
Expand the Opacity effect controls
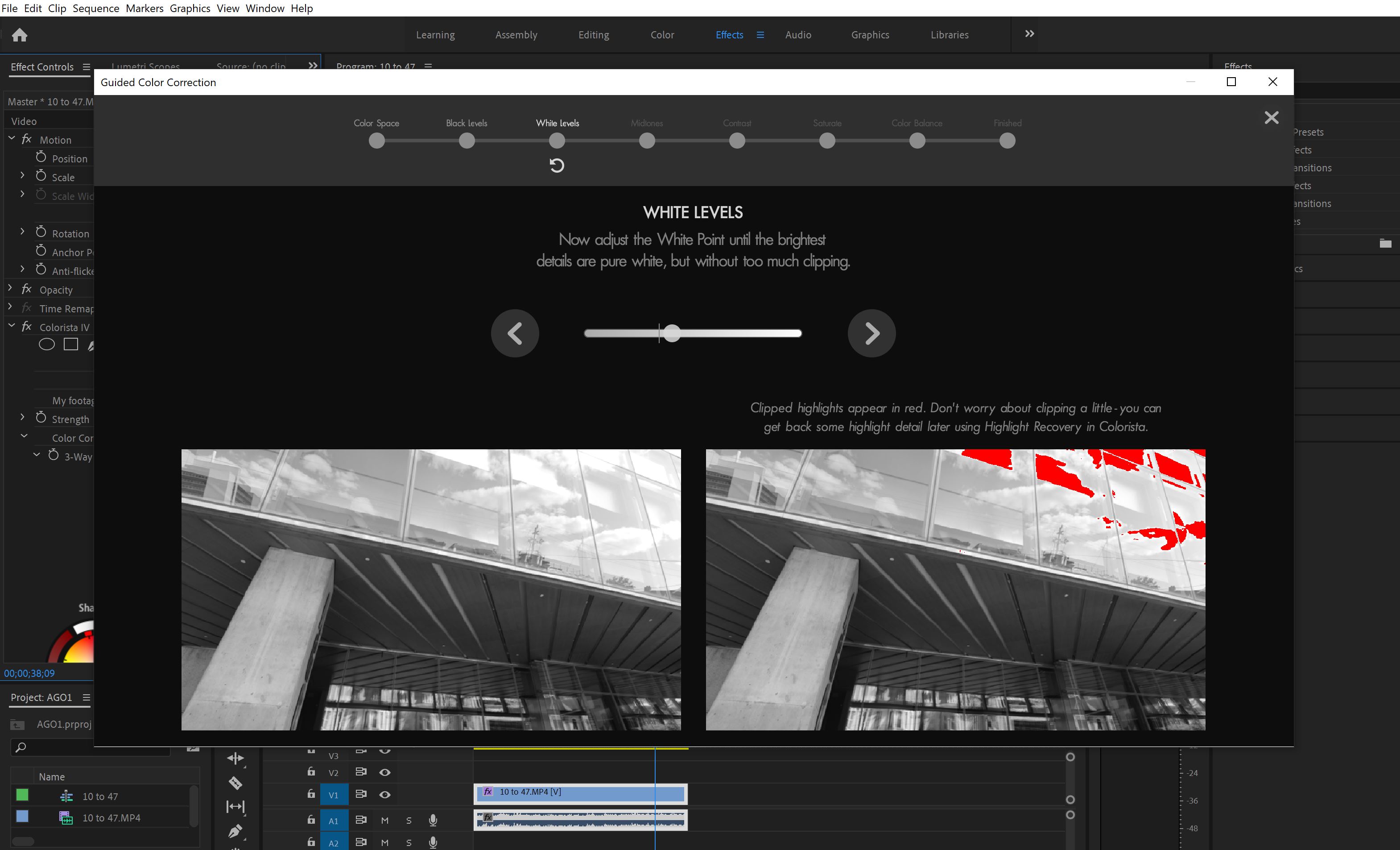[x=10, y=288]
